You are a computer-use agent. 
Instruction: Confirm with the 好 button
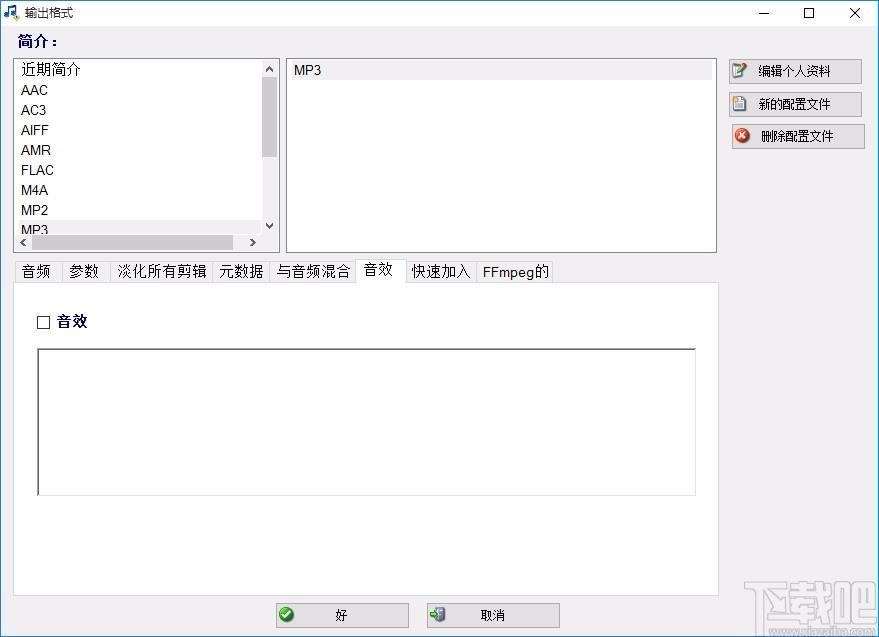point(342,615)
